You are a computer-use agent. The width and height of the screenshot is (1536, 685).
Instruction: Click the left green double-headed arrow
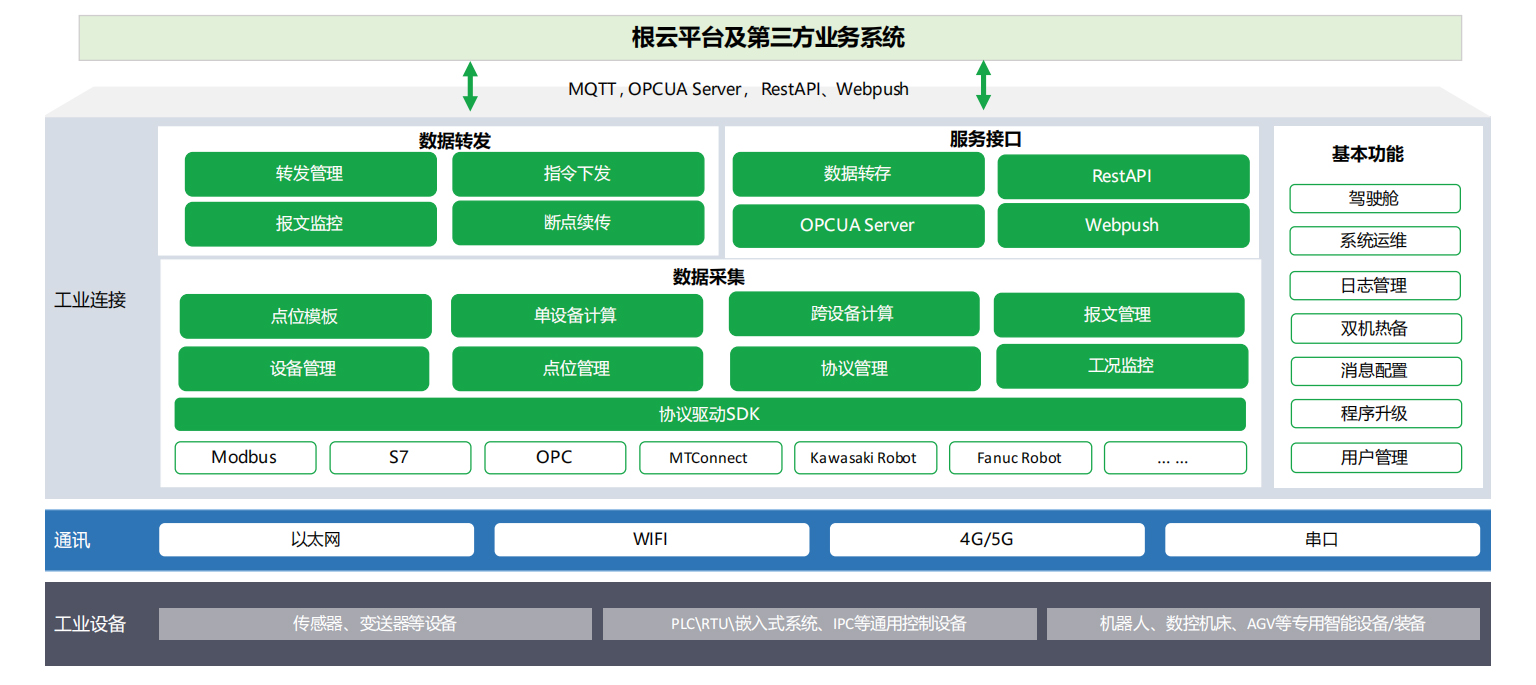(470, 86)
